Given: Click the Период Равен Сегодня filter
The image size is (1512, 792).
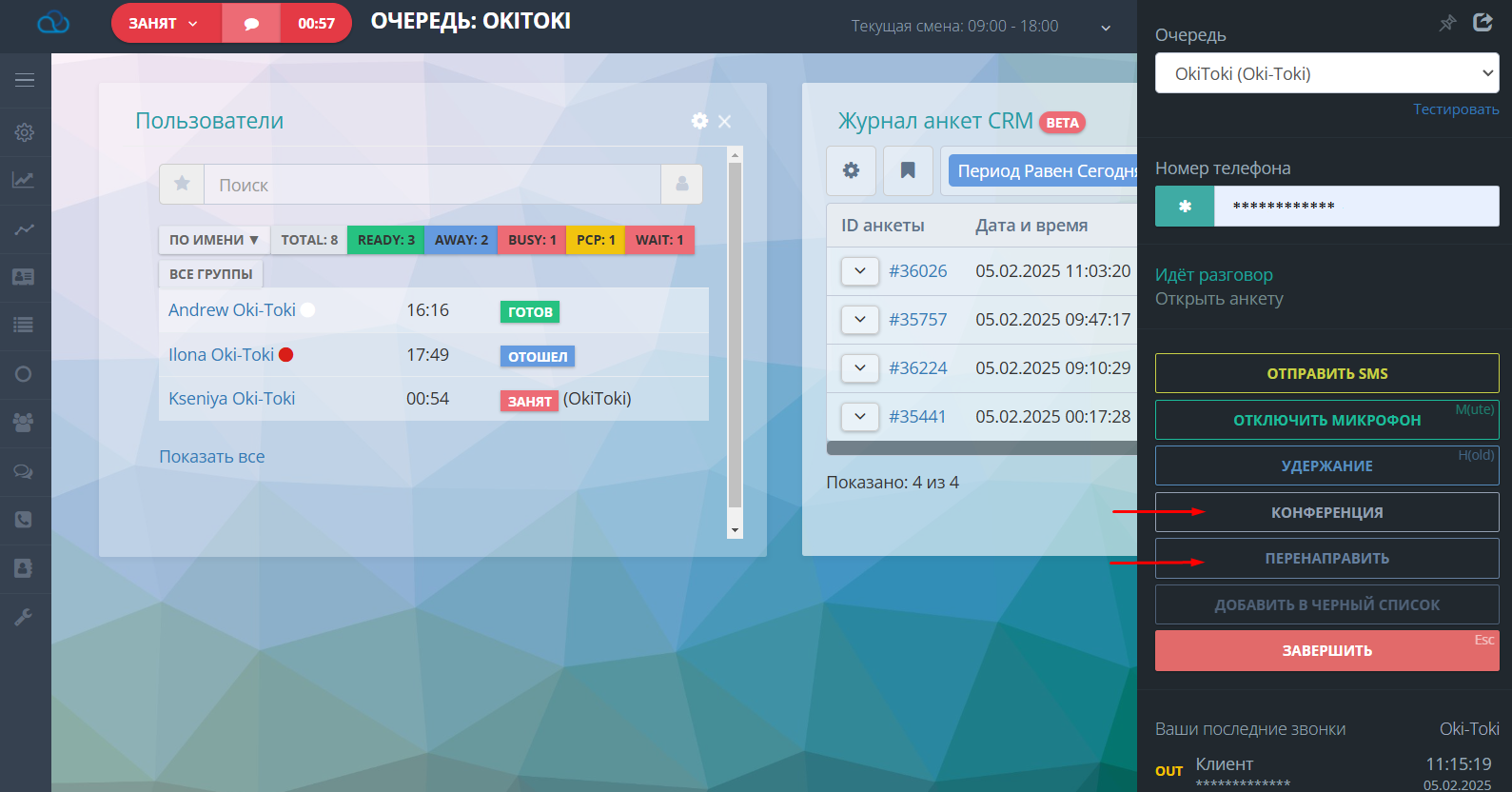Looking at the screenshot, I should (x=1043, y=170).
